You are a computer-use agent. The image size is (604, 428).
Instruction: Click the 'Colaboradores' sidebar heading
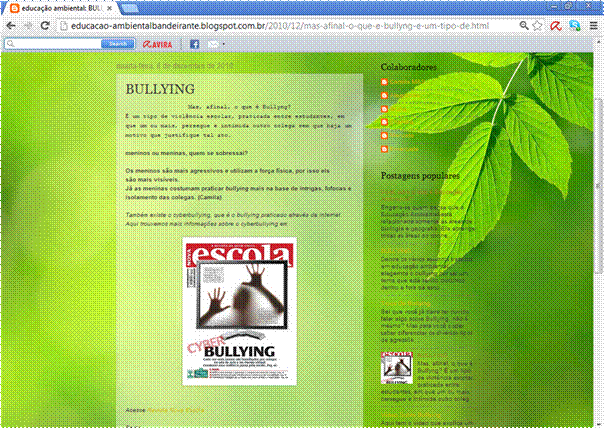click(x=409, y=67)
